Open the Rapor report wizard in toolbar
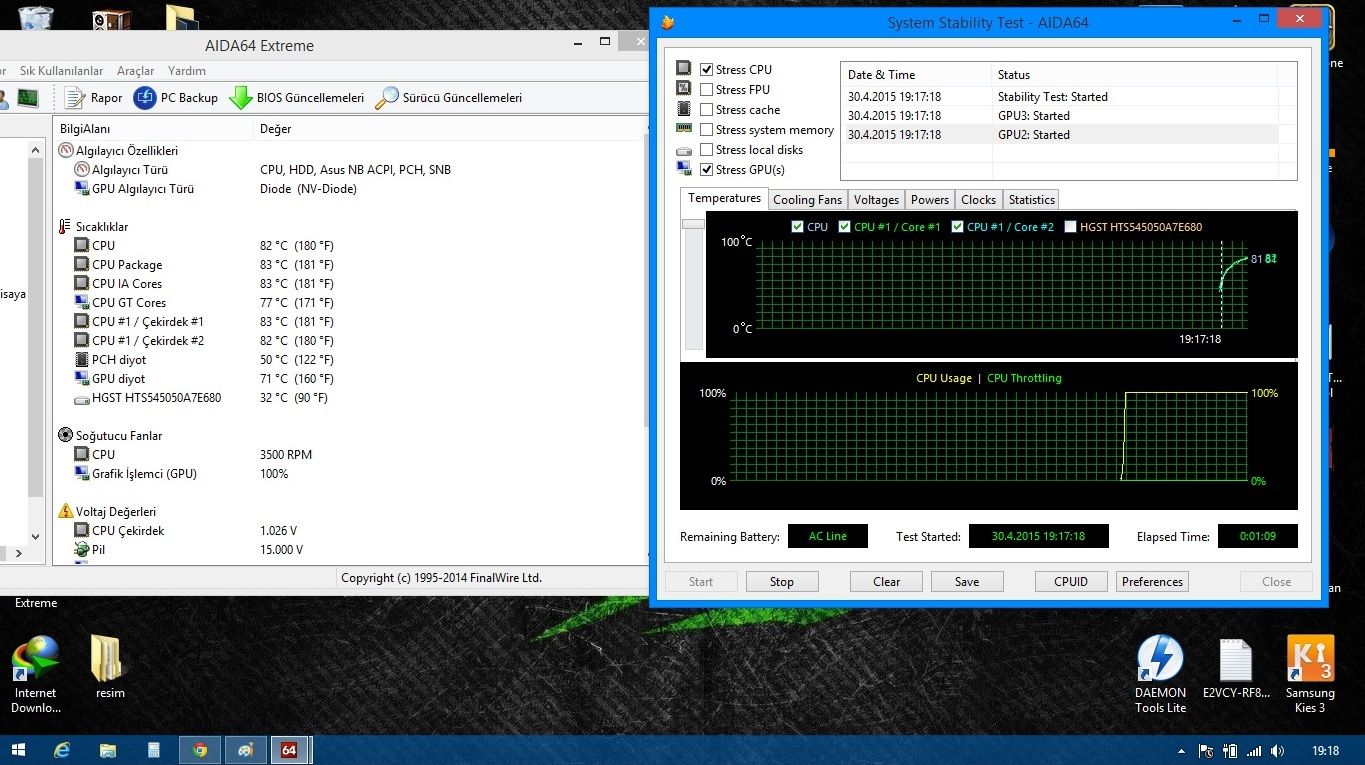Screen dimensions: 1365x765 tap(93, 98)
